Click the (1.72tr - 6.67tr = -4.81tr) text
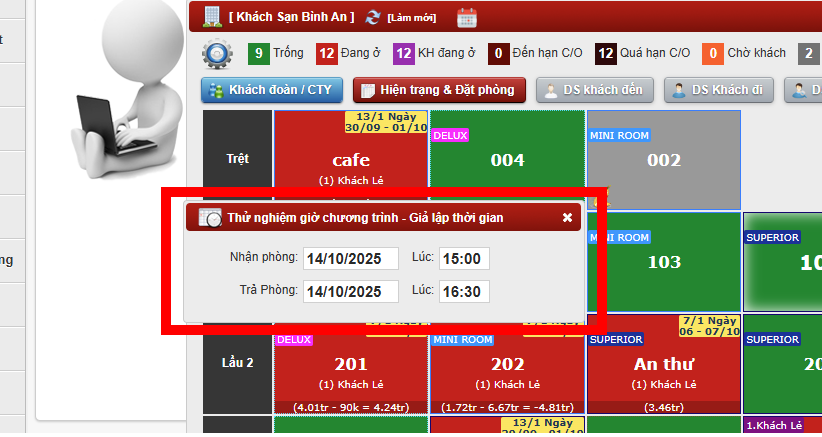The height and width of the screenshot is (437, 822). (x=507, y=407)
